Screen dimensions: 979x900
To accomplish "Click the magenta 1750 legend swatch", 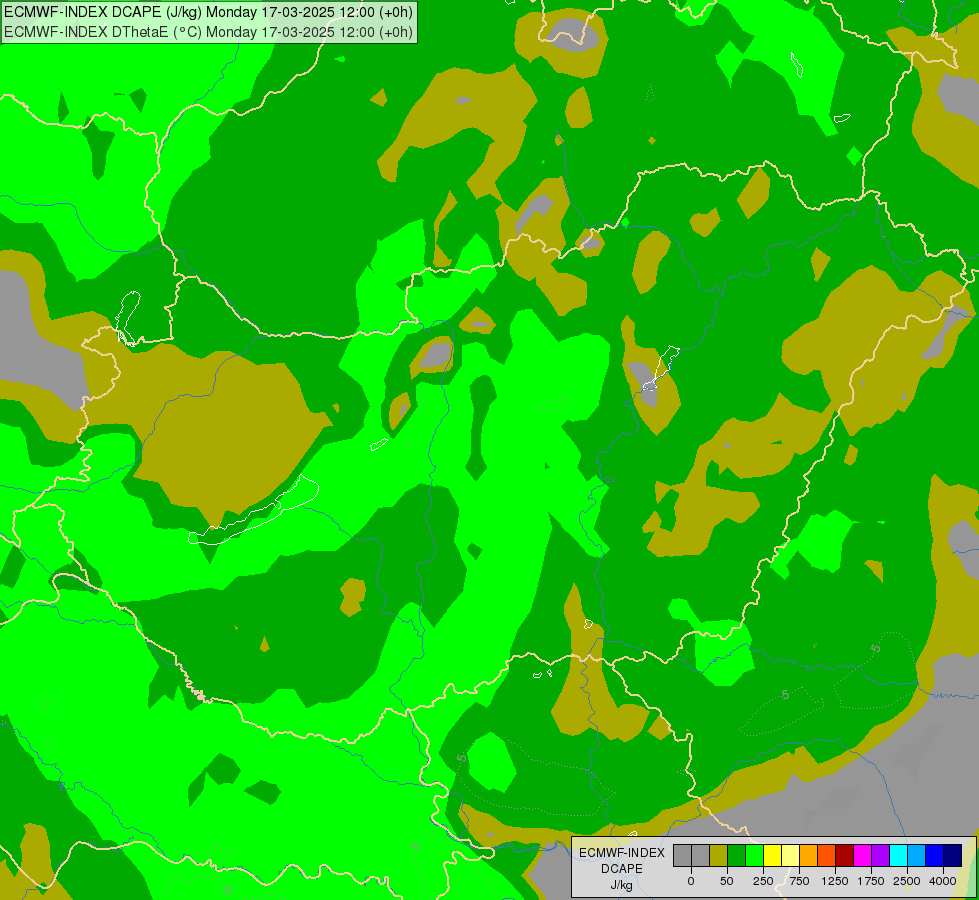I will tap(862, 856).
